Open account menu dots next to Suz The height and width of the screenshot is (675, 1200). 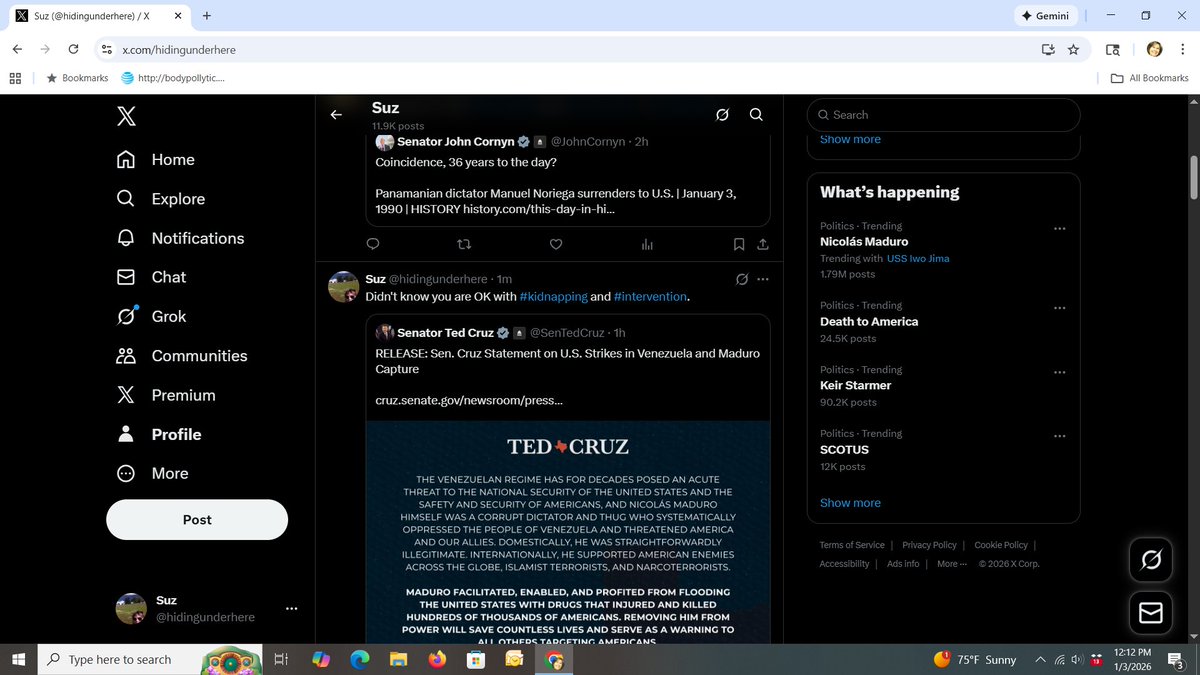(291, 608)
